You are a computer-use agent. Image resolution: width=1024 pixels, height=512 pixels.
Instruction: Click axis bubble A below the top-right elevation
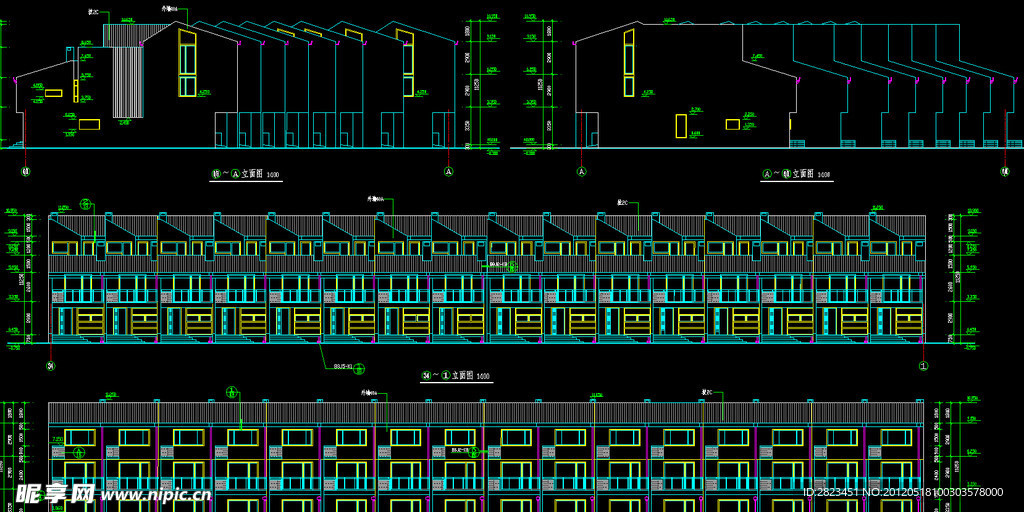(x=581, y=172)
